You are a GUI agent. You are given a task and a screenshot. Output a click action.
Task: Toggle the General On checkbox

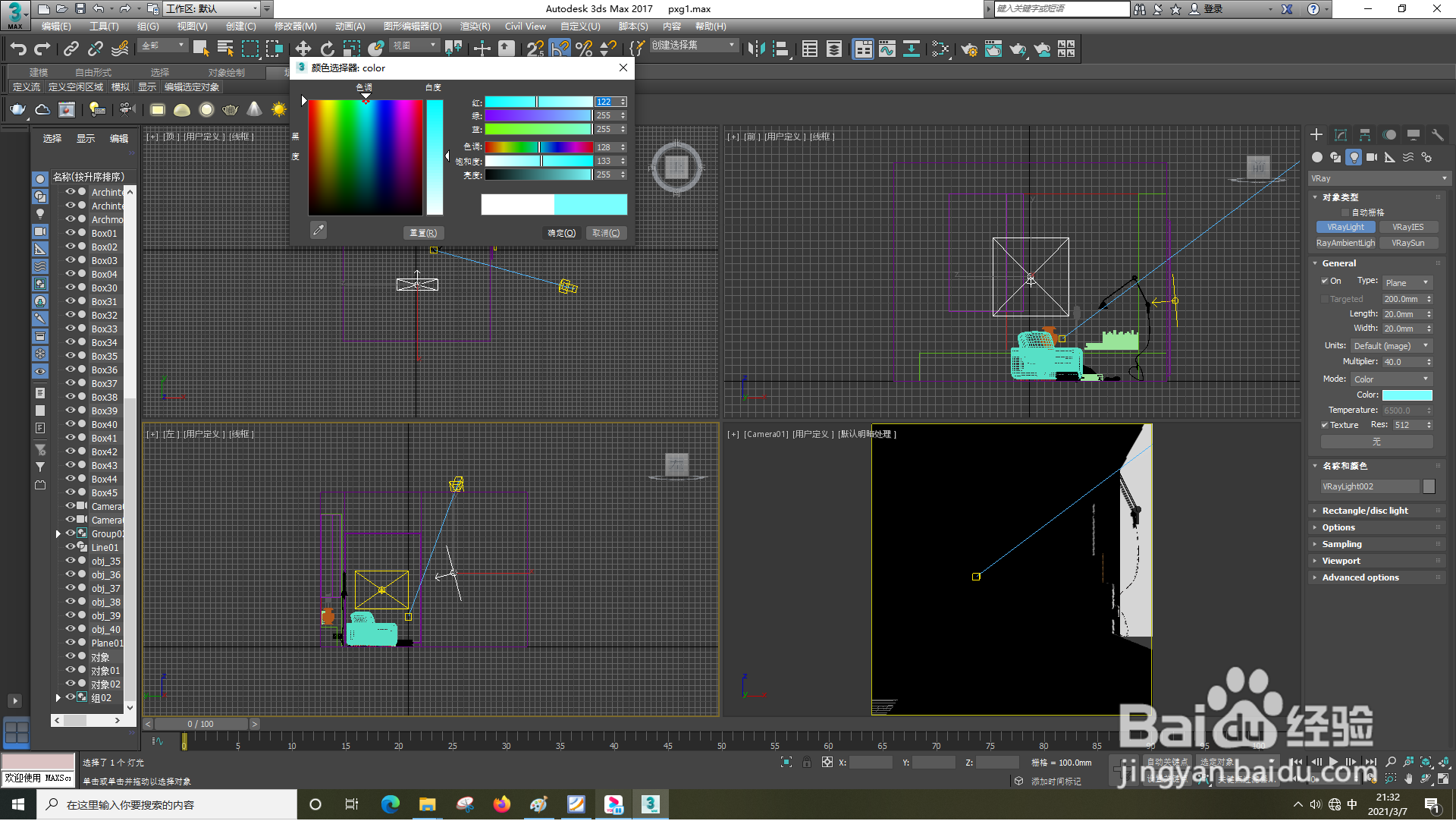click(1325, 281)
